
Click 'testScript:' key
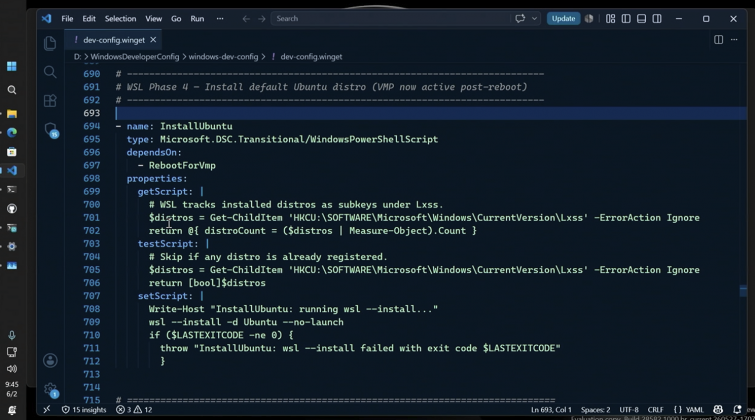pyautogui.click(x=168, y=244)
